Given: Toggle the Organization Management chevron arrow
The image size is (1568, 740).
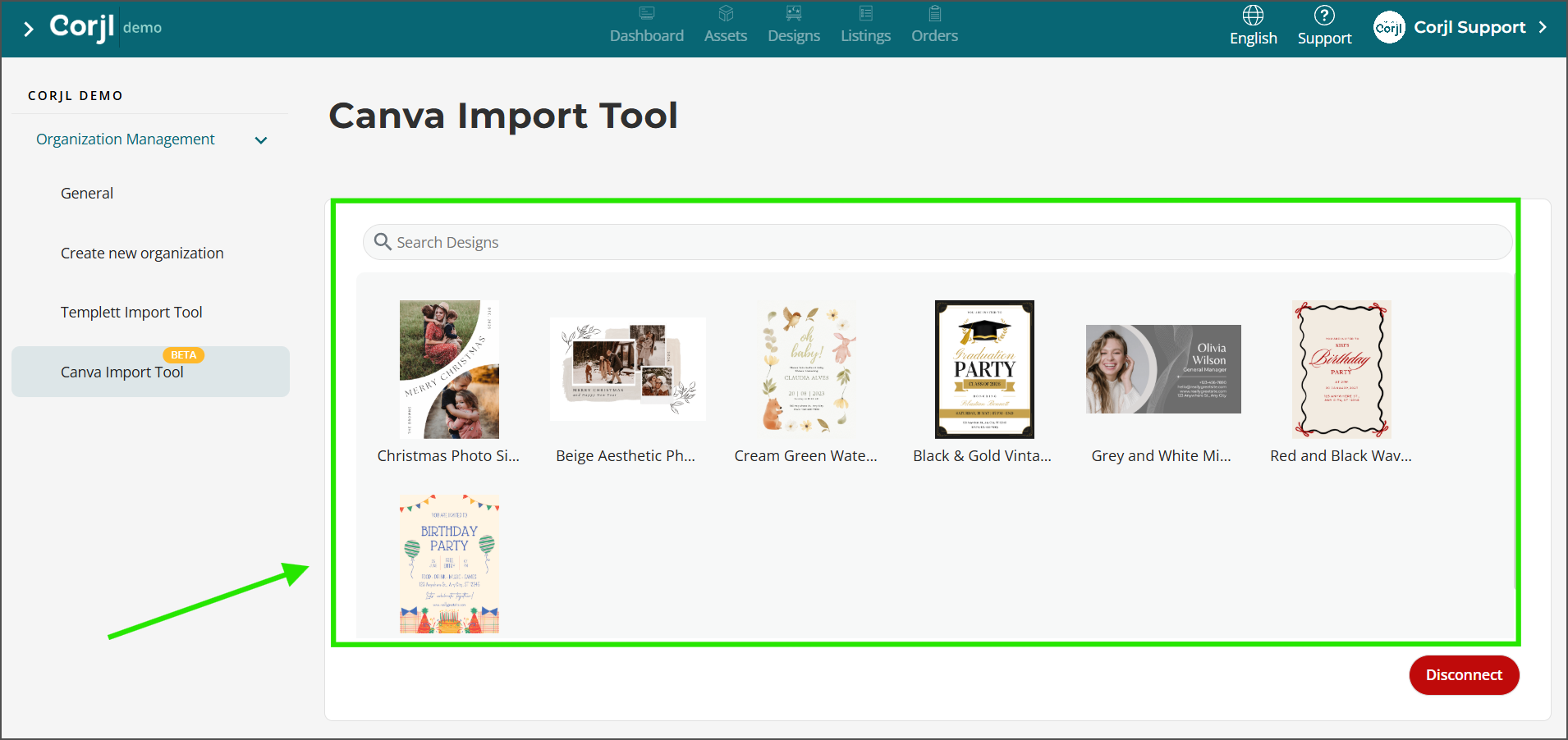Looking at the screenshot, I should click(261, 140).
